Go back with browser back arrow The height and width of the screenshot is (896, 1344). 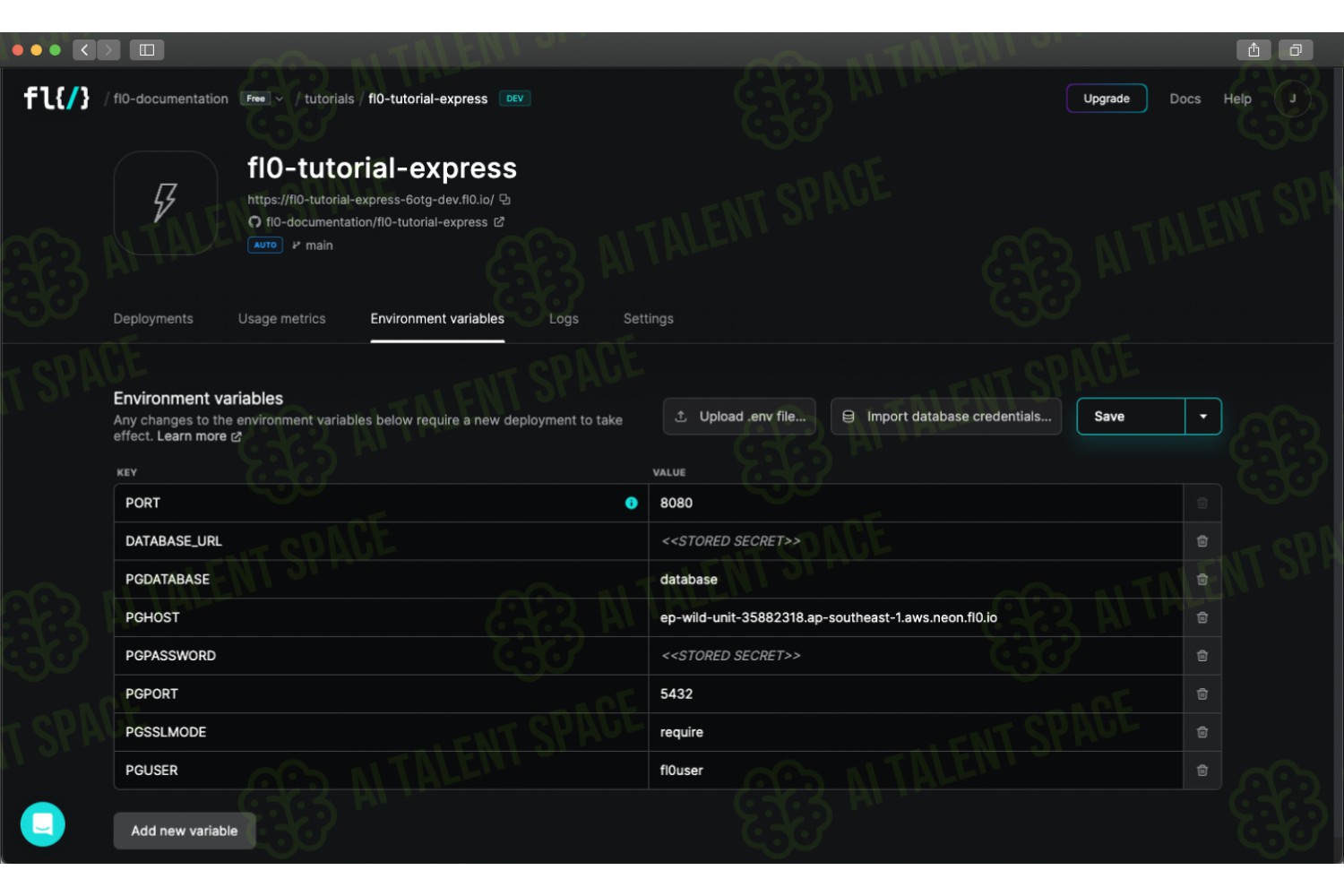(84, 50)
